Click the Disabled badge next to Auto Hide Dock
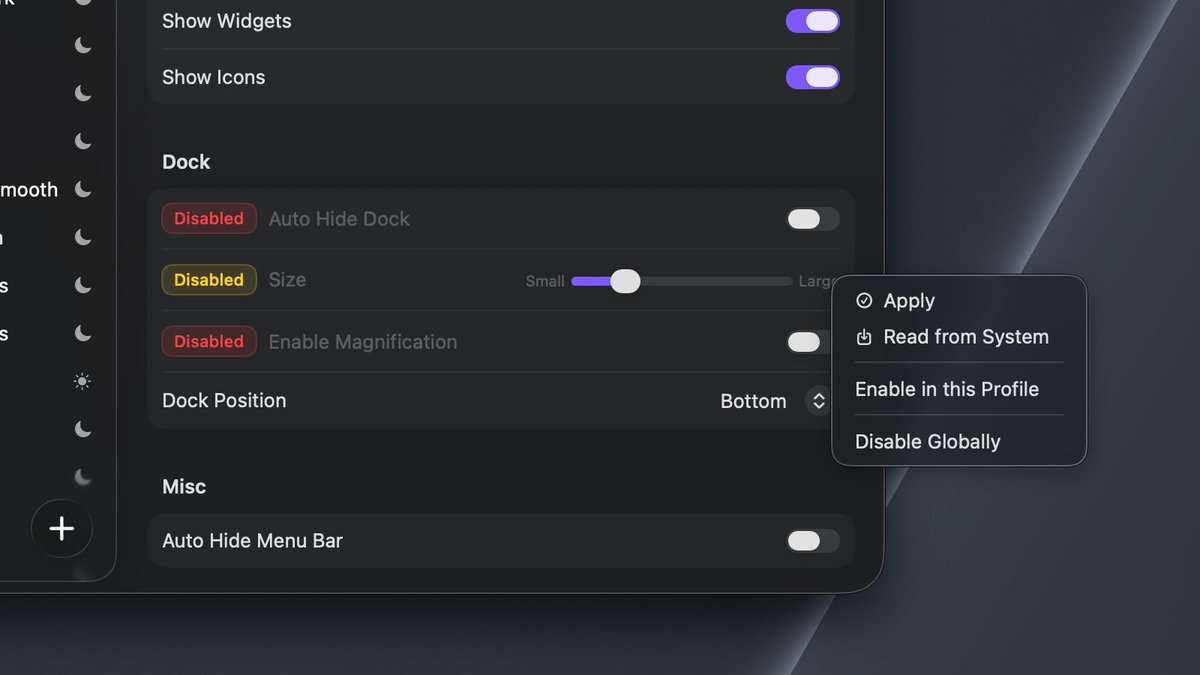1200x675 pixels. tap(209, 219)
